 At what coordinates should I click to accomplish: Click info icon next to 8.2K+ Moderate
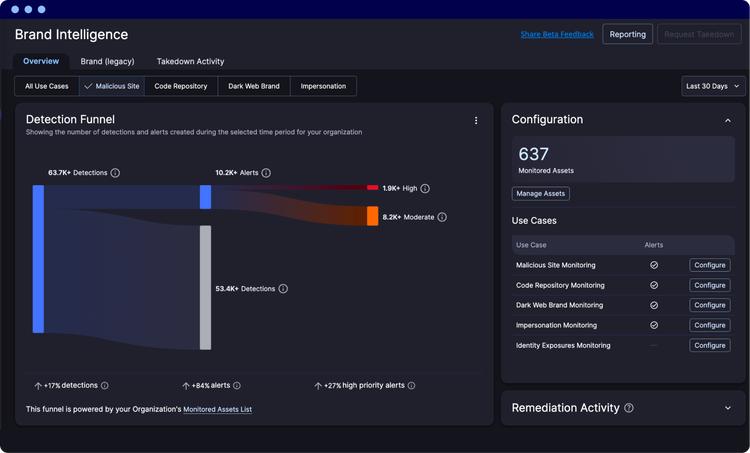[x=442, y=217]
